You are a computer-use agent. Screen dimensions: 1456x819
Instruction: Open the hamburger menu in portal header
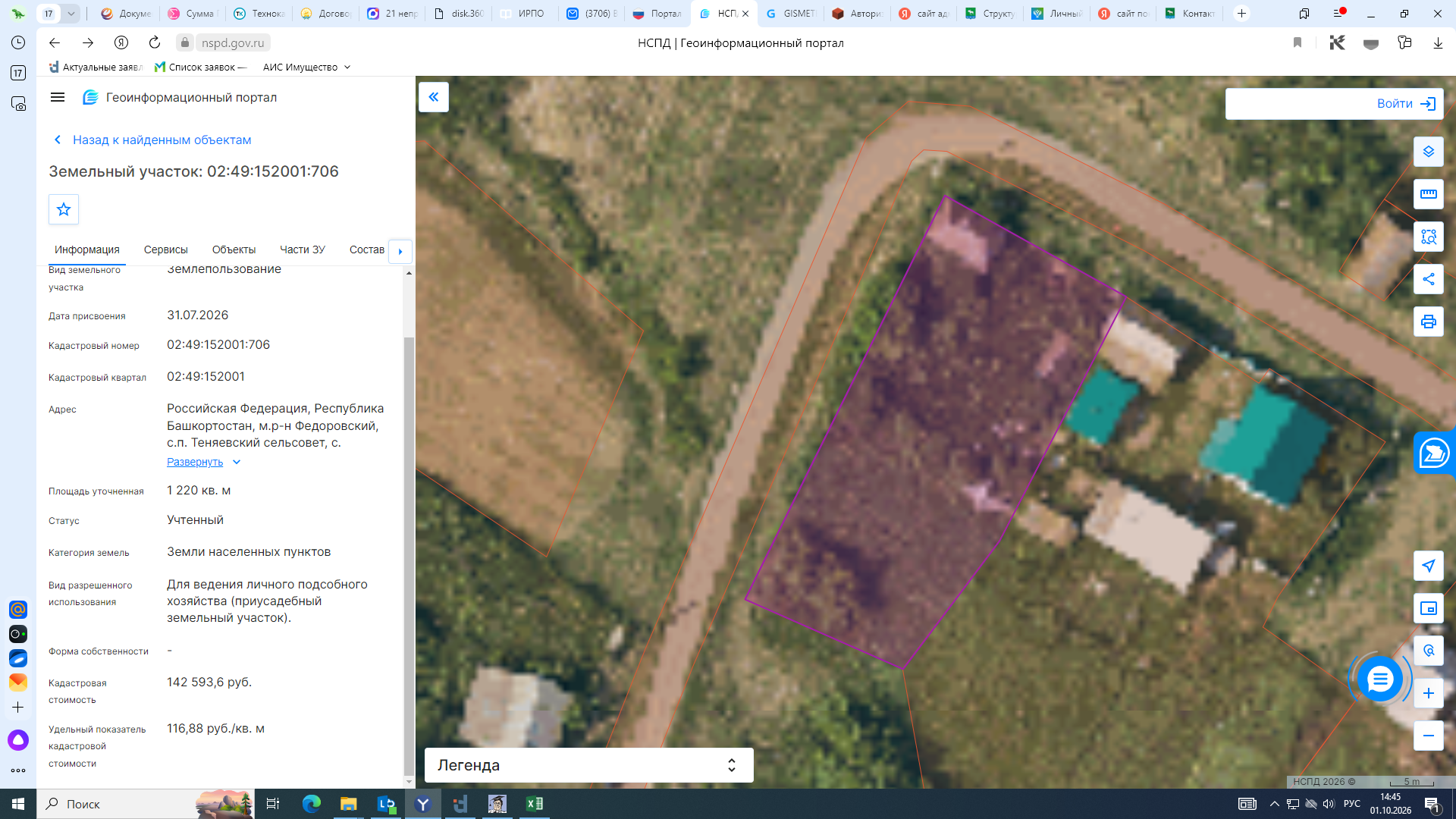tap(58, 97)
